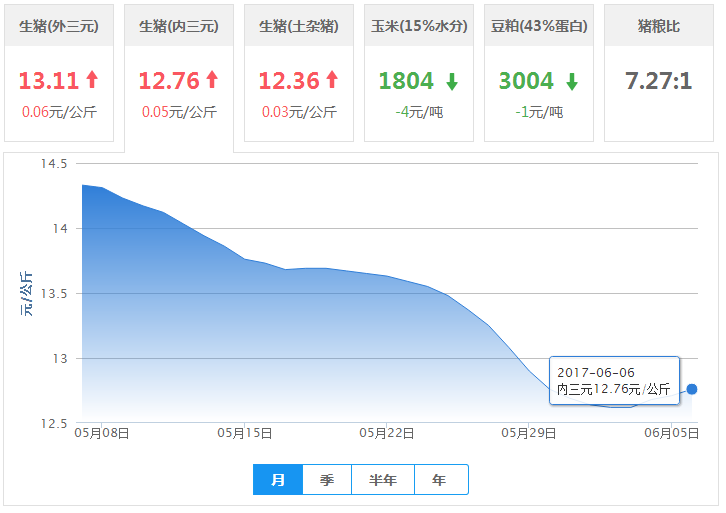Change chart range to 半年
726x513 pixels.
[383, 480]
